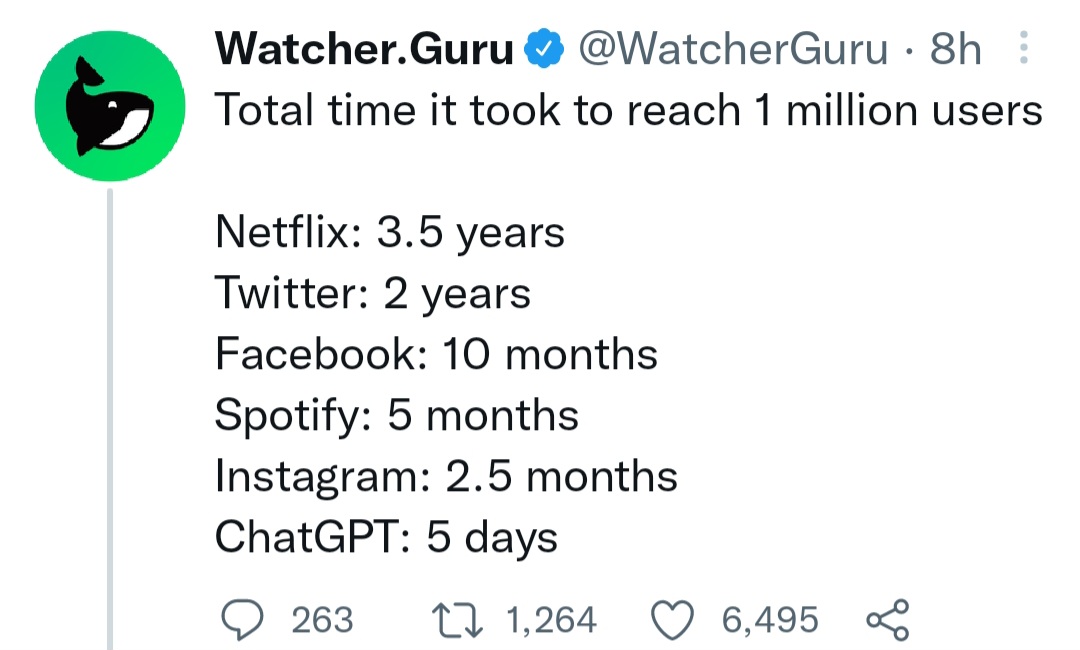This screenshot has width=1080, height=650.
Task: Click the 'Netflix: 3.5 years' line
Action: click(x=390, y=233)
